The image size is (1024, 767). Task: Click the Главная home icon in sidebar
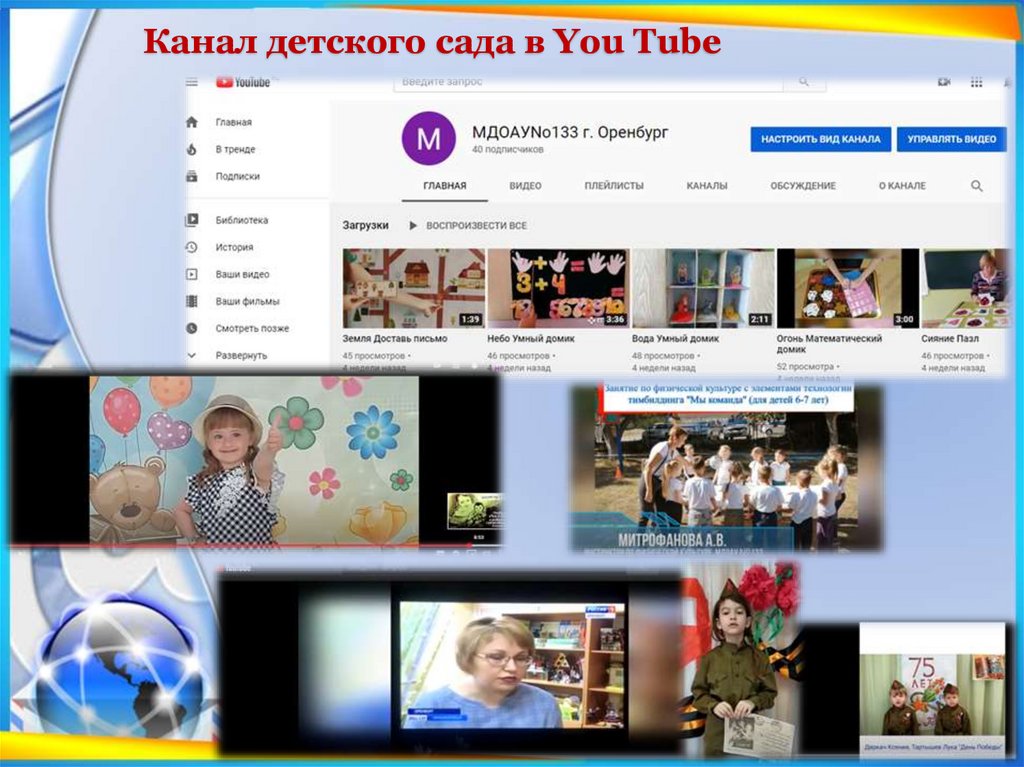tap(191, 122)
